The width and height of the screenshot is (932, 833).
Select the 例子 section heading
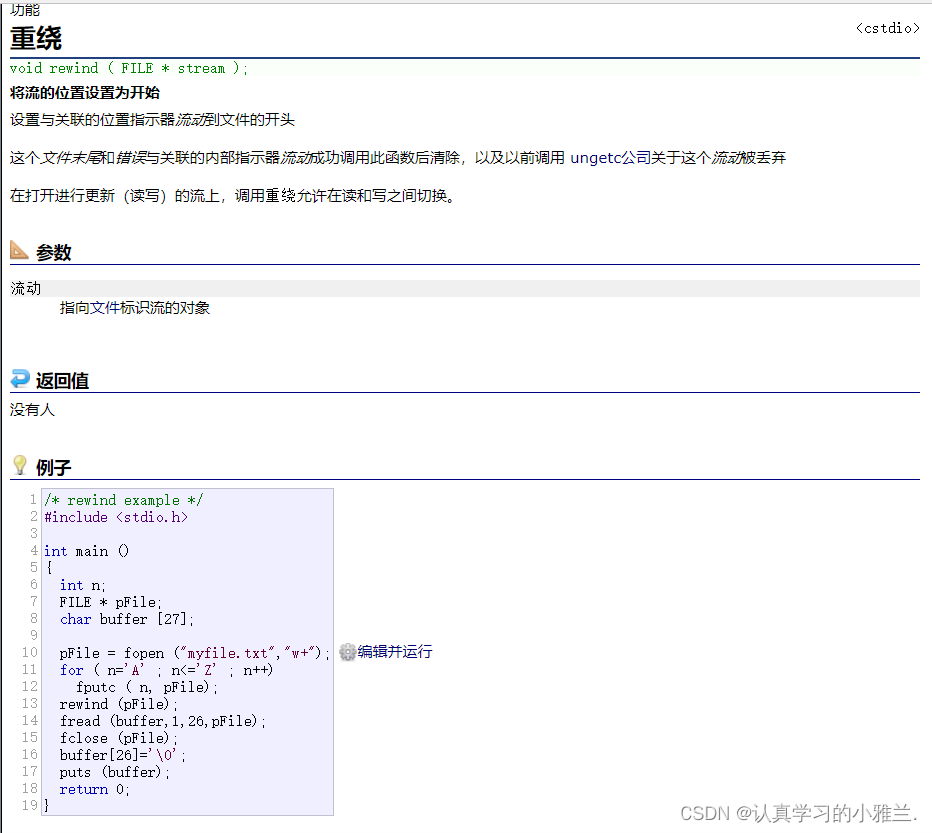[x=54, y=468]
